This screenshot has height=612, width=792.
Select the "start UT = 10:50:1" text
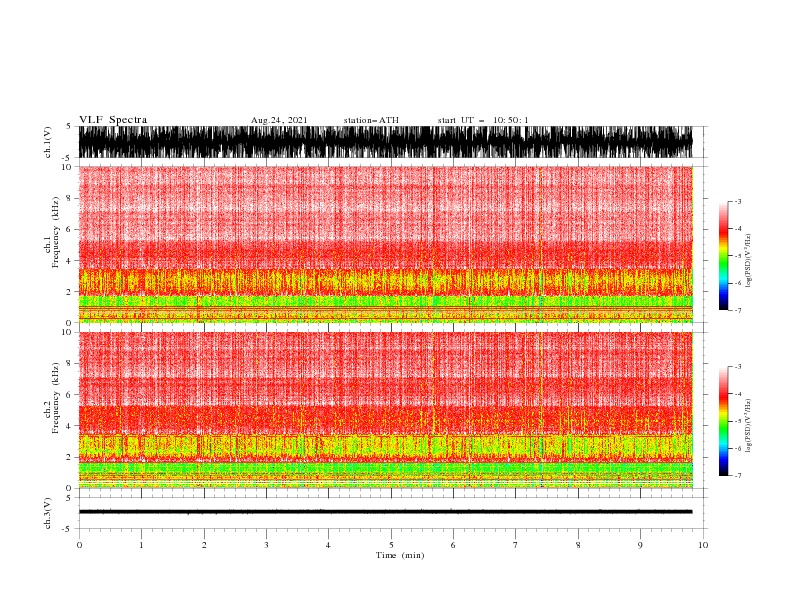tap(483, 120)
